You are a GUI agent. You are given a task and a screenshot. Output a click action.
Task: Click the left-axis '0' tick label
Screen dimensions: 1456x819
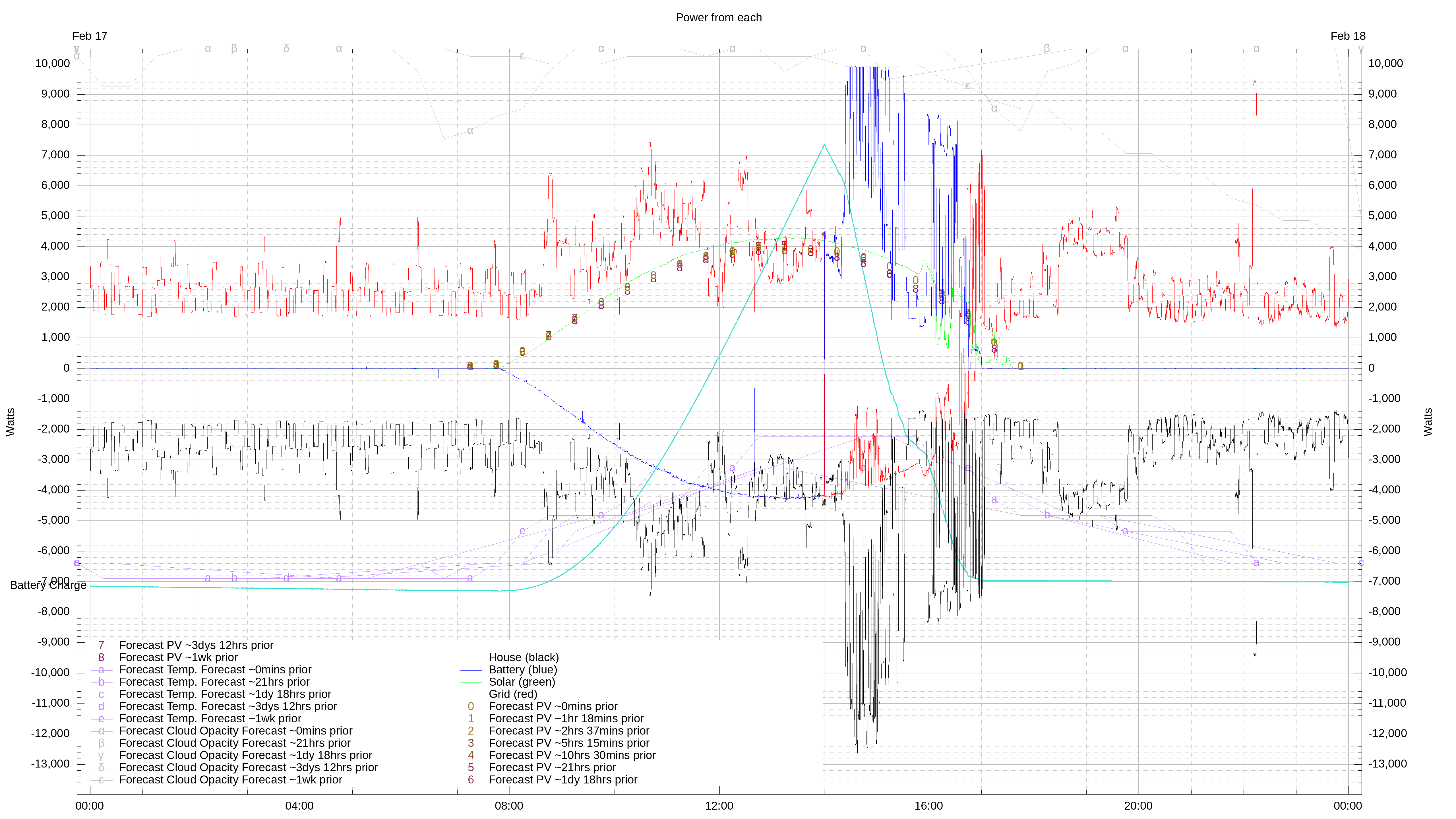point(67,368)
